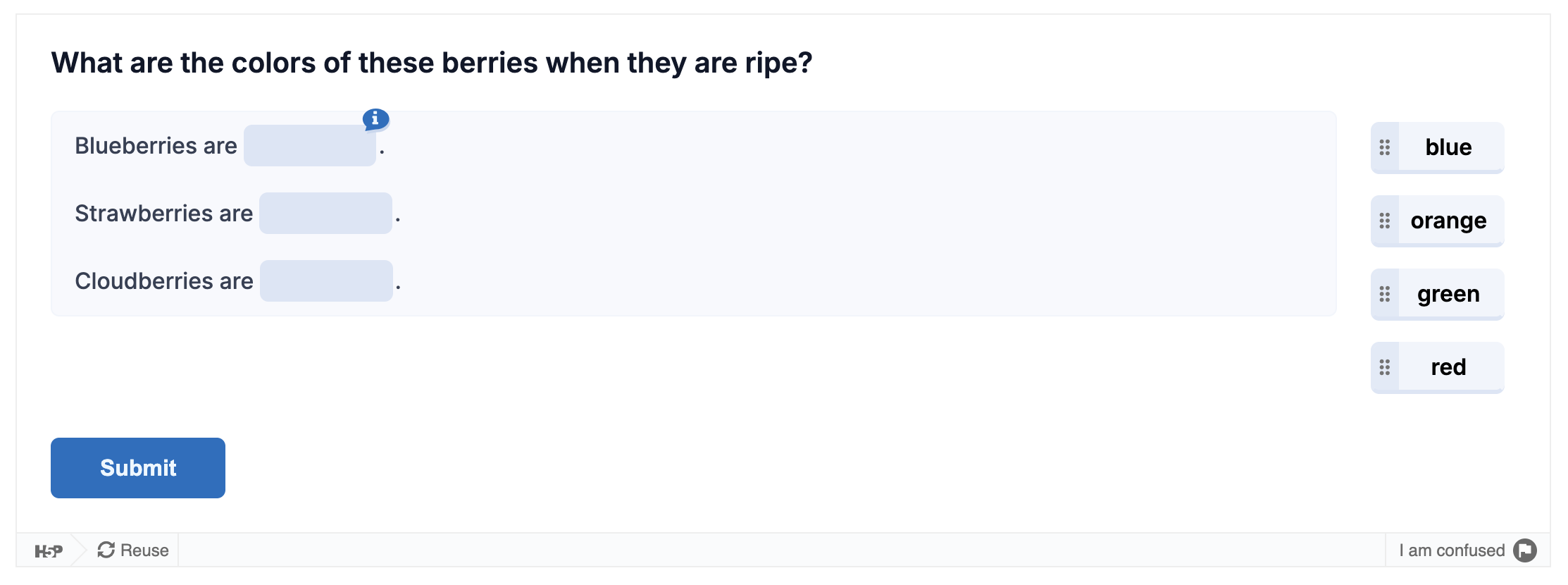Viewport: 1568px width, 585px height.
Task: Pick the green draggable word
Action: click(x=1448, y=294)
